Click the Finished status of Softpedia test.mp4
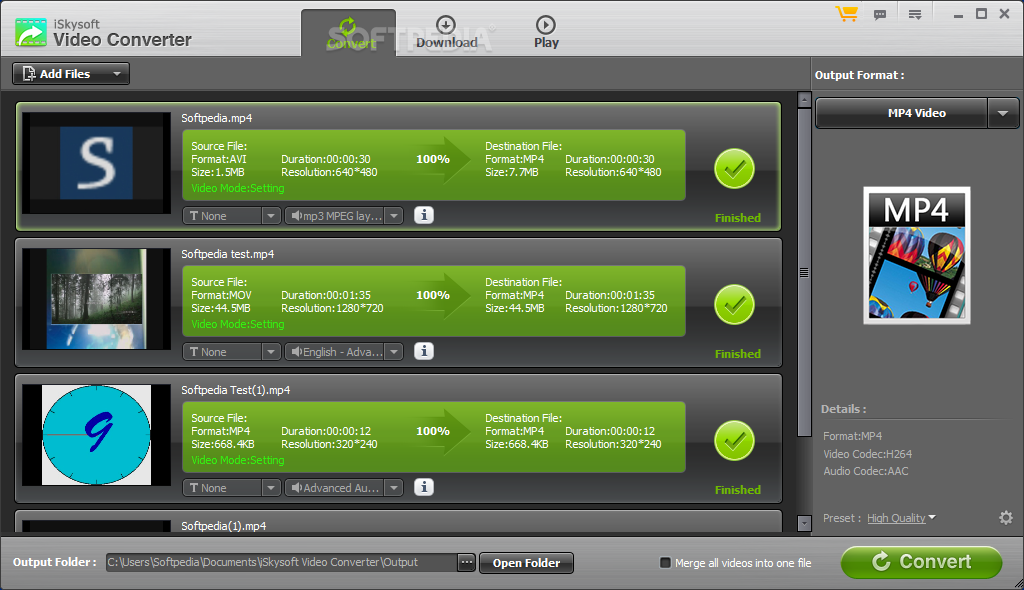Viewport: 1024px width, 590px height. click(737, 353)
